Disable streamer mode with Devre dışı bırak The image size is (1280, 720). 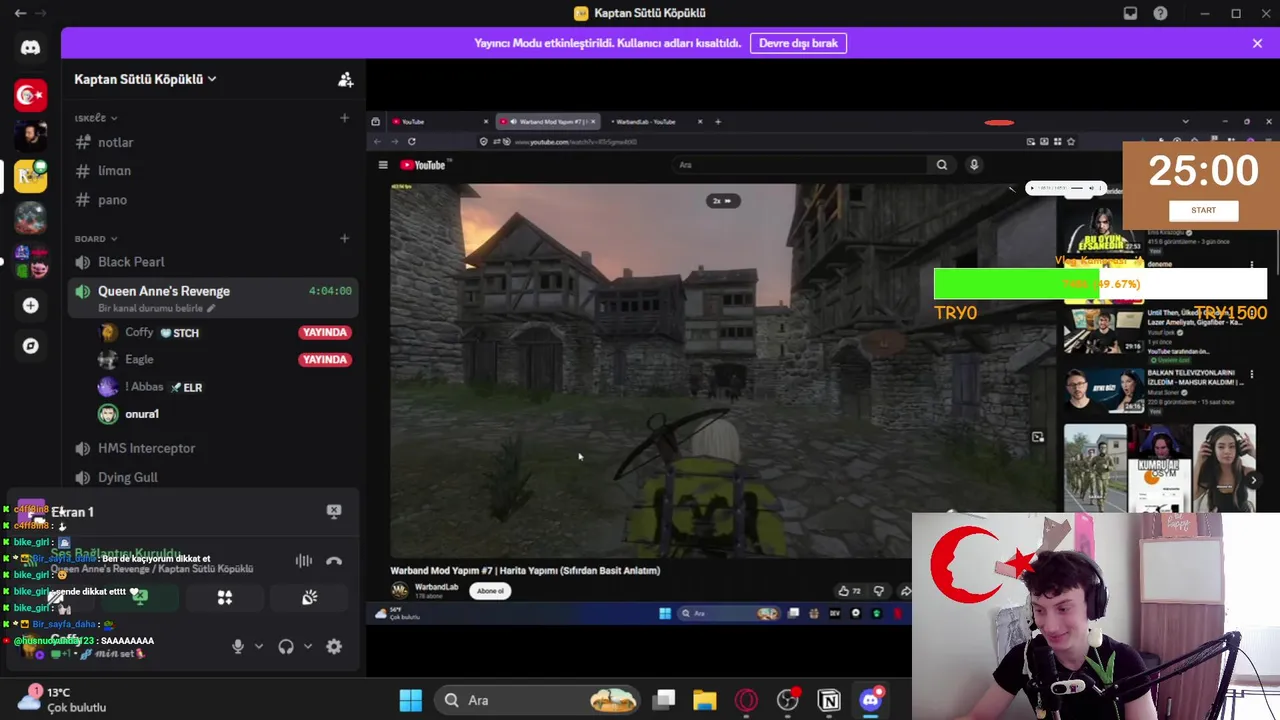pos(798,43)
